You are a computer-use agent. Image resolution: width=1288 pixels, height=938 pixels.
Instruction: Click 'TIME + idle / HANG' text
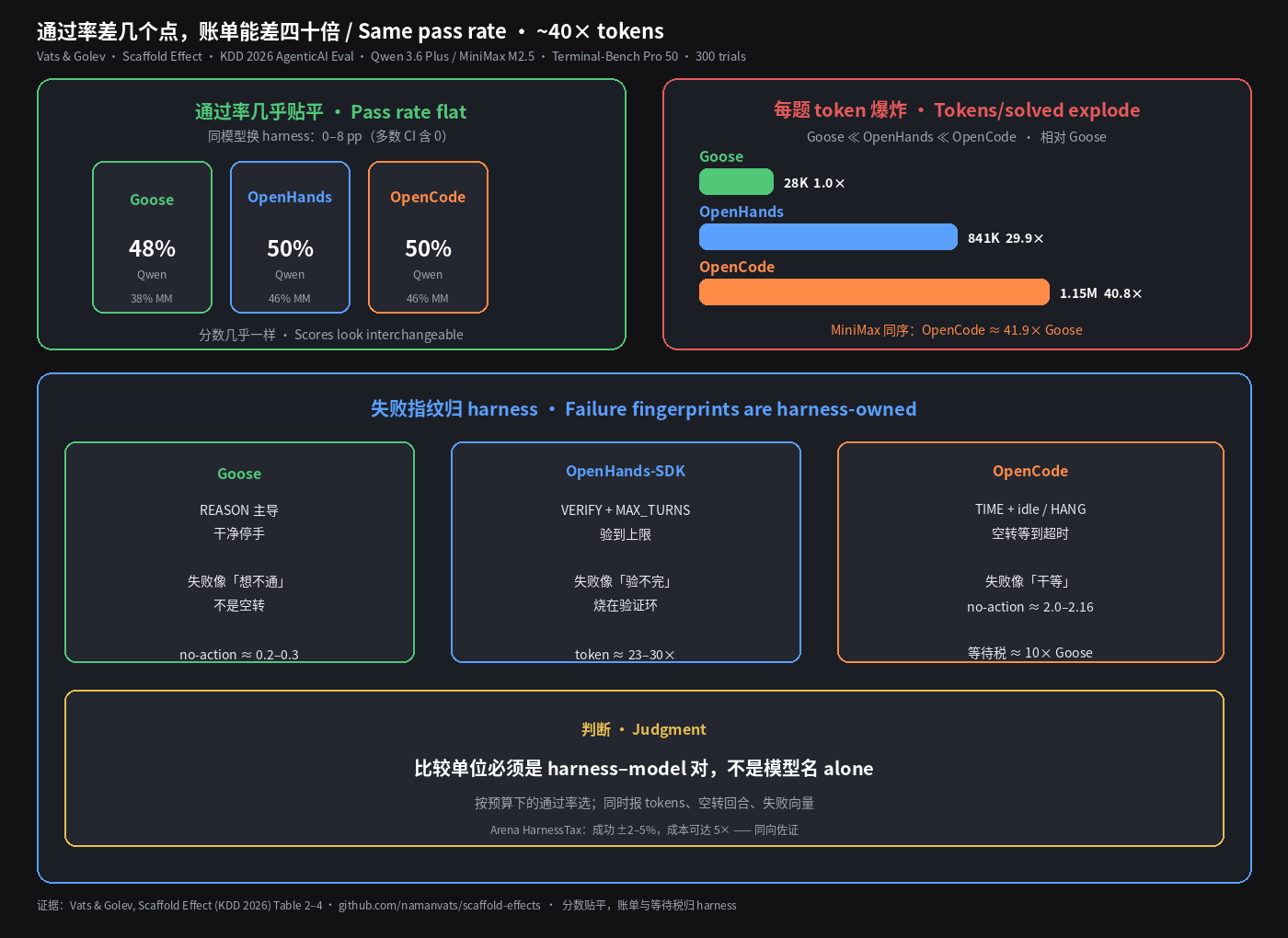[x=1030, y=509]
